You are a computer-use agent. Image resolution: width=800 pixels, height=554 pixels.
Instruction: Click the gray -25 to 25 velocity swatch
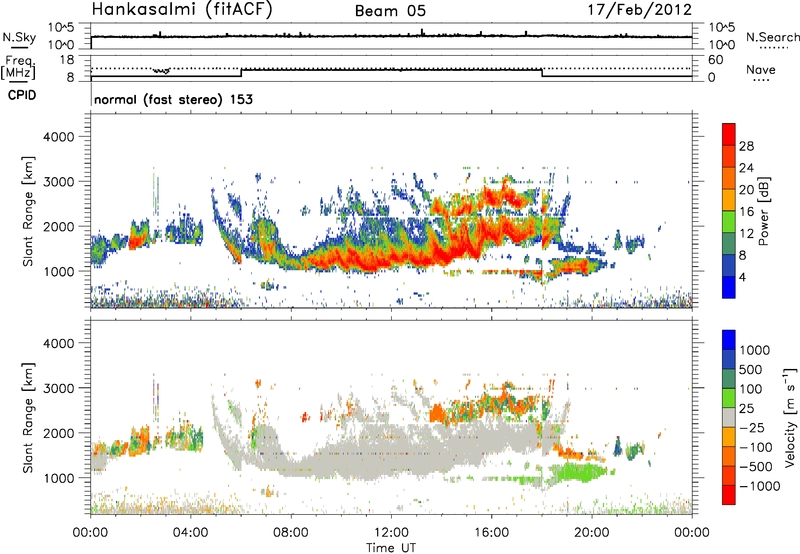pos(729,417)
